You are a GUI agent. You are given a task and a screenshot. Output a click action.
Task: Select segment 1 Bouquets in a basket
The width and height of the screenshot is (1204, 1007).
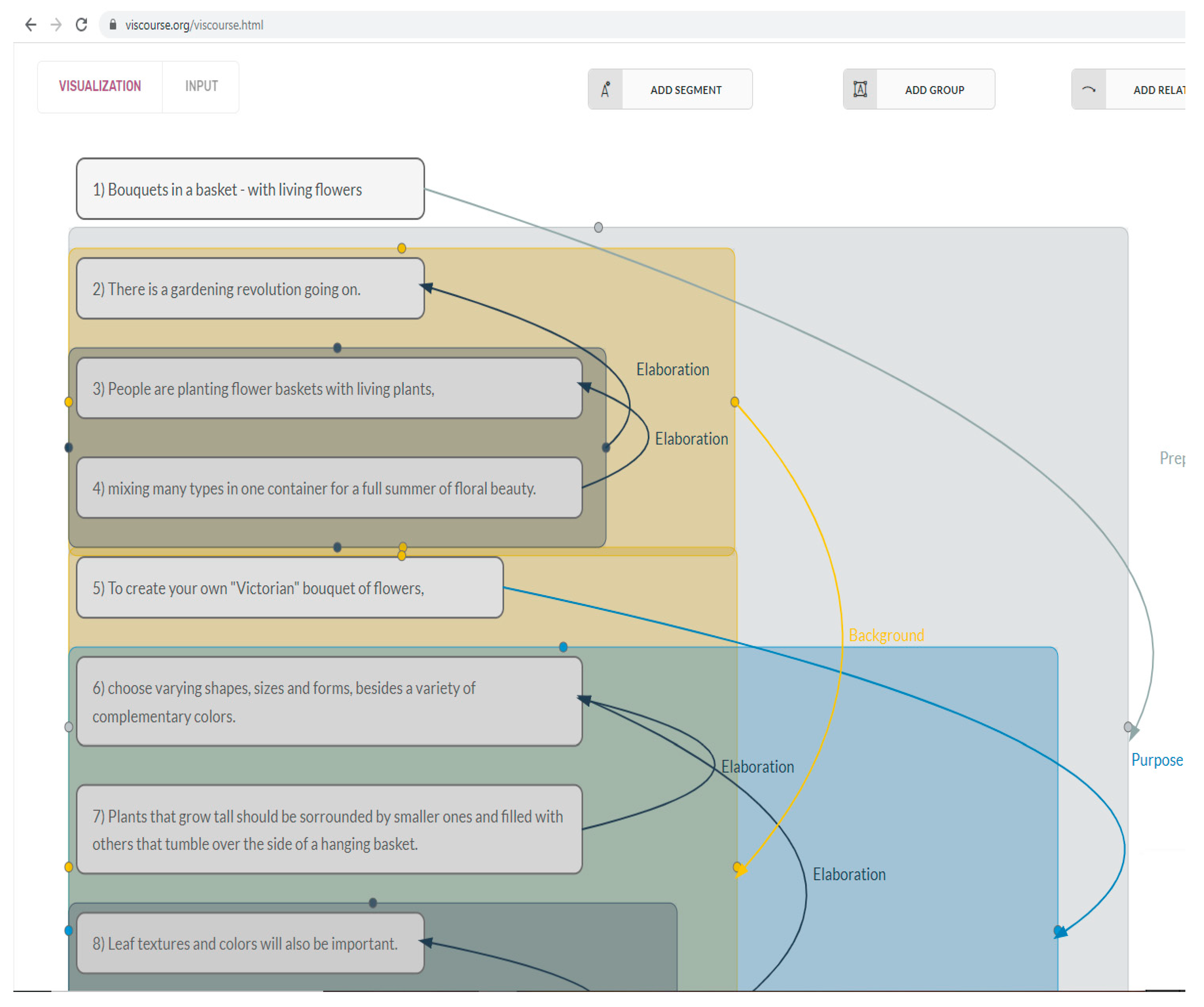click(250, 189)
